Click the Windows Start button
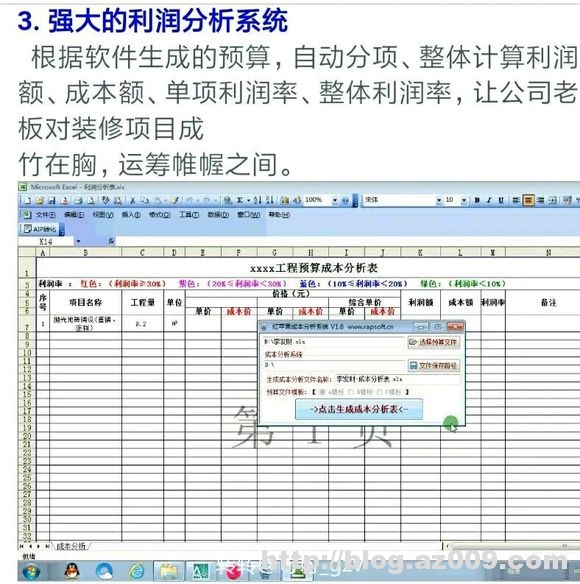The height and width of the screenshot is (584, 580). (31, 571)
